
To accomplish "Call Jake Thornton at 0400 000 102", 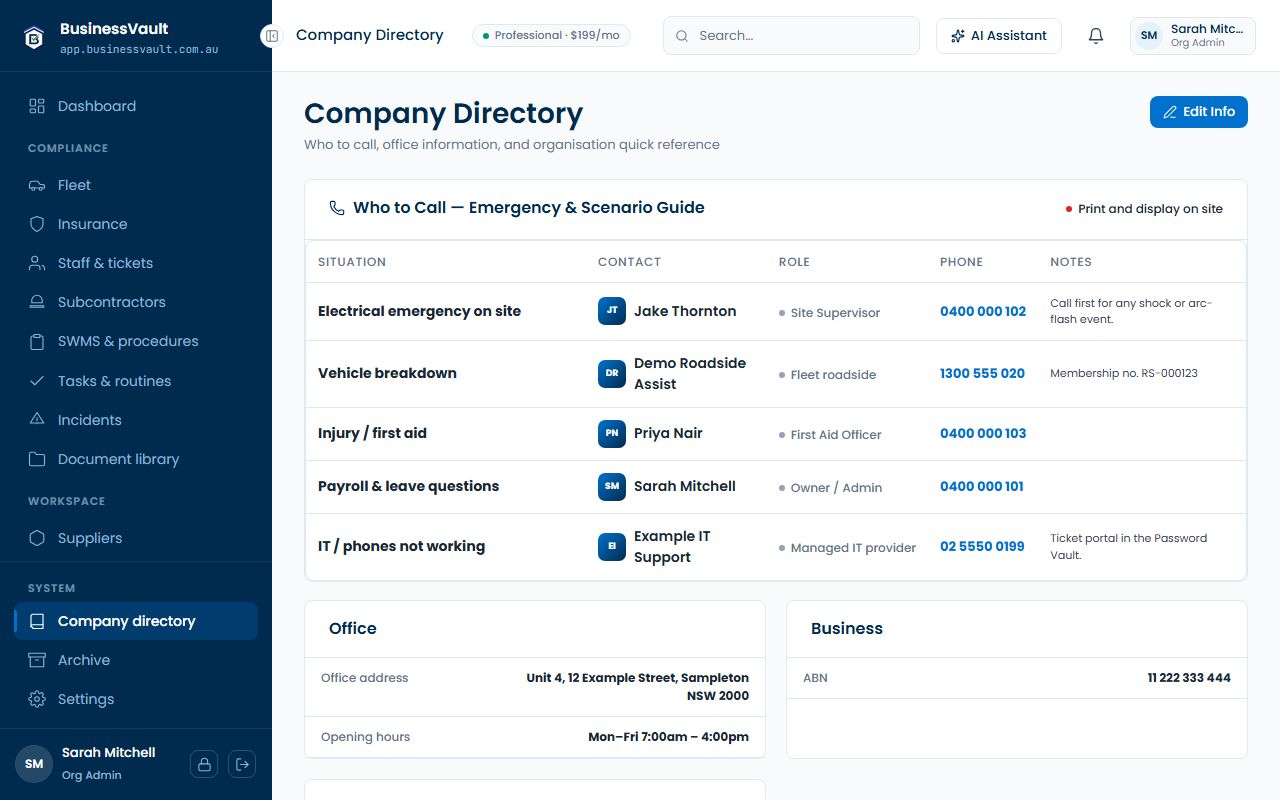I will (983, 311).
